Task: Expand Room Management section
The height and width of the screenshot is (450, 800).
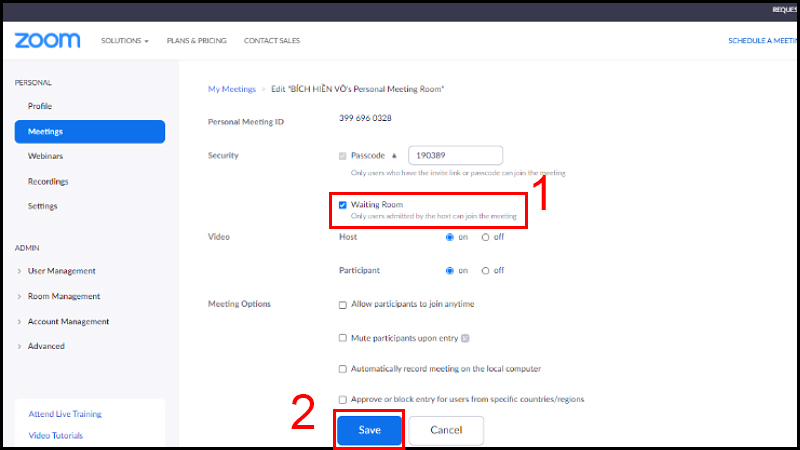Action: click(64, 296)
